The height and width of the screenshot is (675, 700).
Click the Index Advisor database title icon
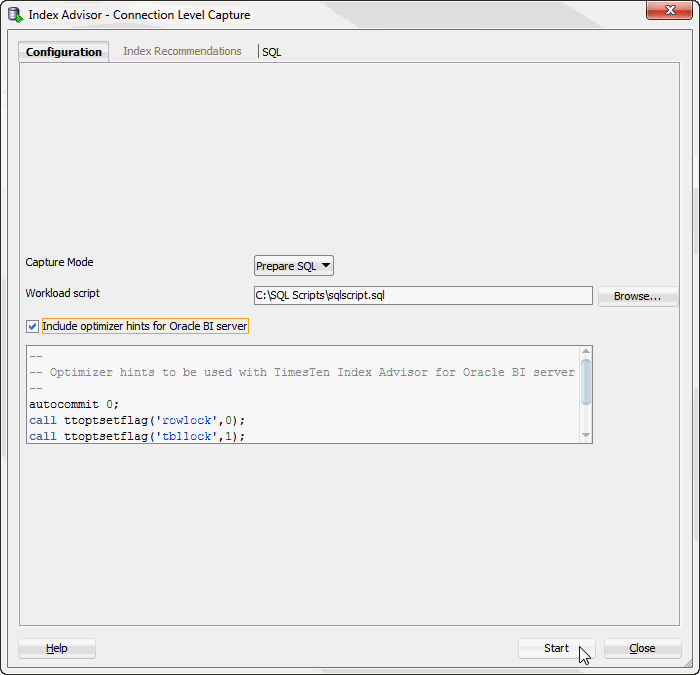pos(15,14)
